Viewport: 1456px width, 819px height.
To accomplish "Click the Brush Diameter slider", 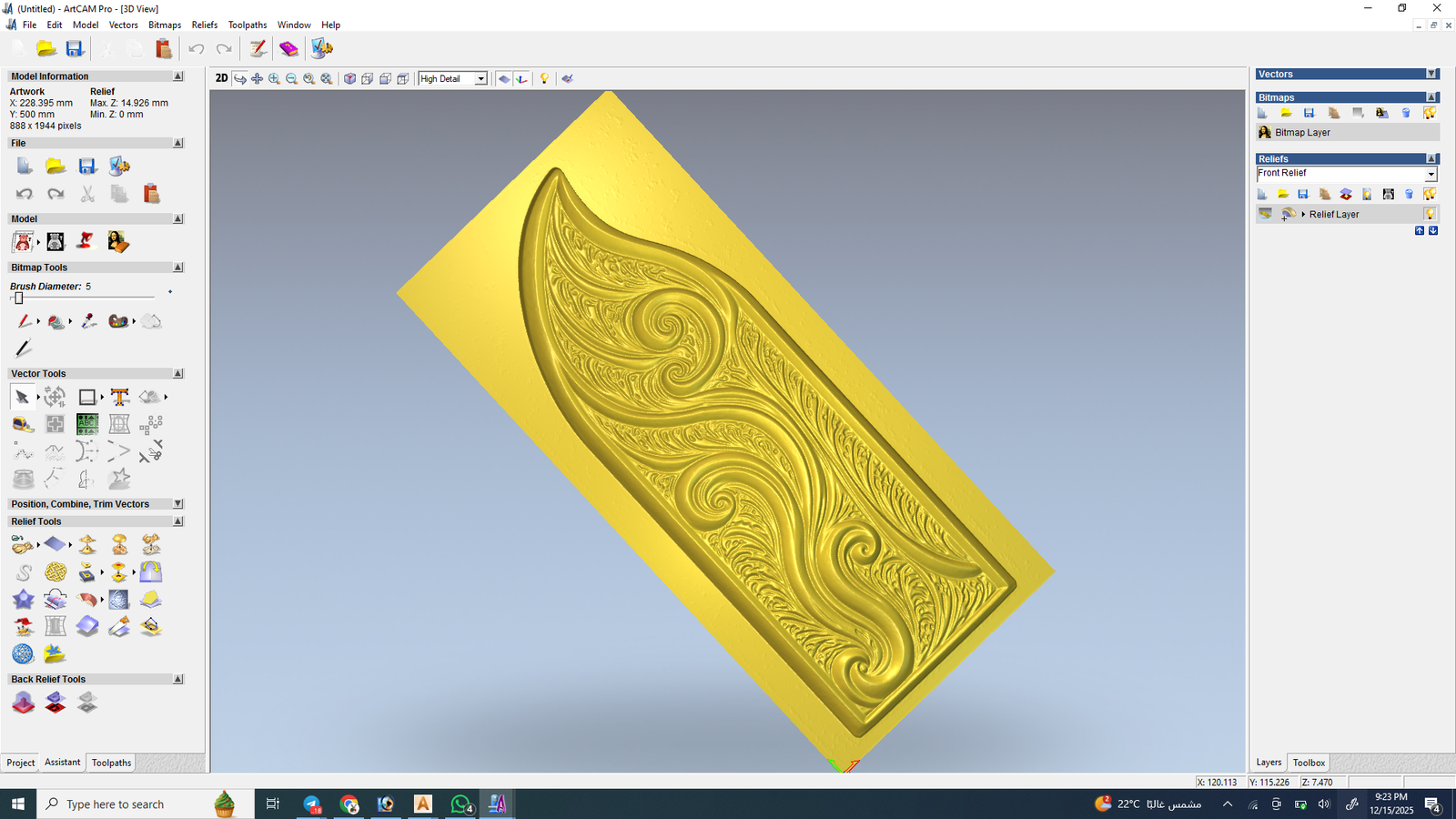I will pyautogui.click(x=18, y=298).
